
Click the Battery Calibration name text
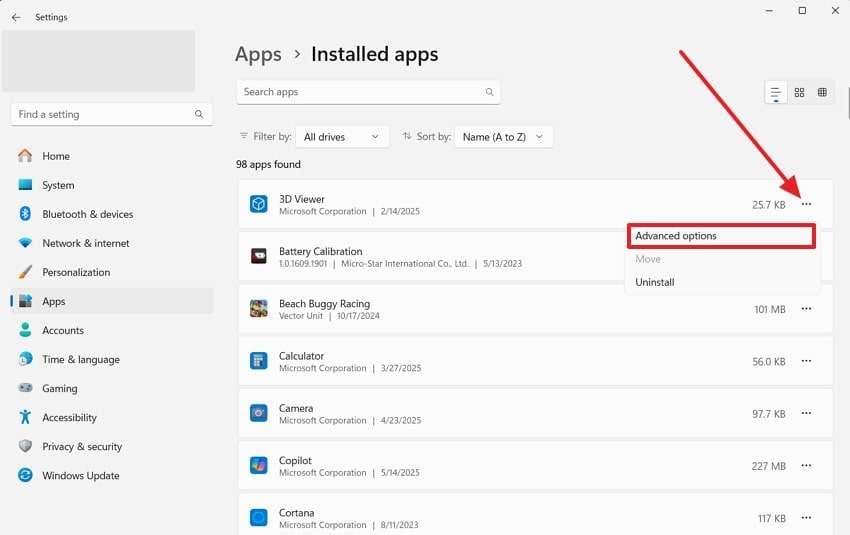pyautogui.click(x=320, y=252)
